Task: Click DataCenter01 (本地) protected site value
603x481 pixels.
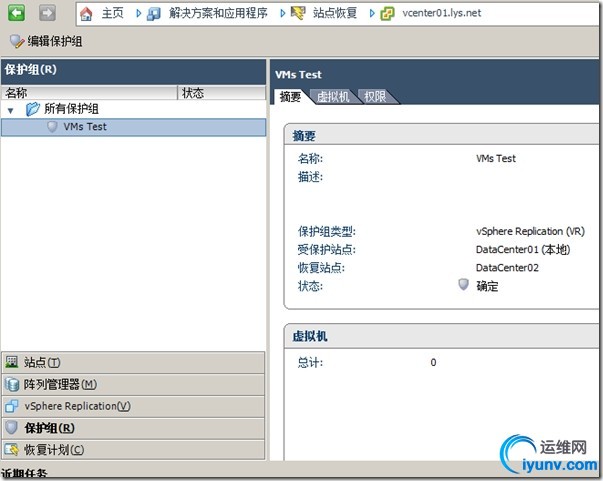Action: click(523, 250)
